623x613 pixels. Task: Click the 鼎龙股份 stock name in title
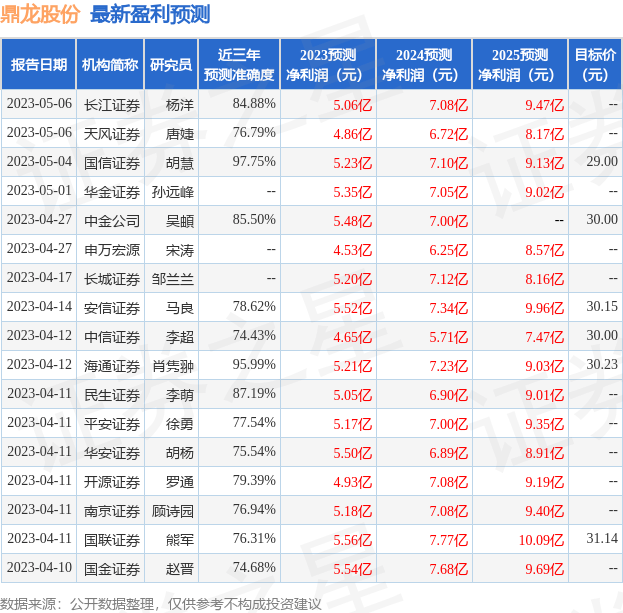pyautogui.click(x=41, y=14)
